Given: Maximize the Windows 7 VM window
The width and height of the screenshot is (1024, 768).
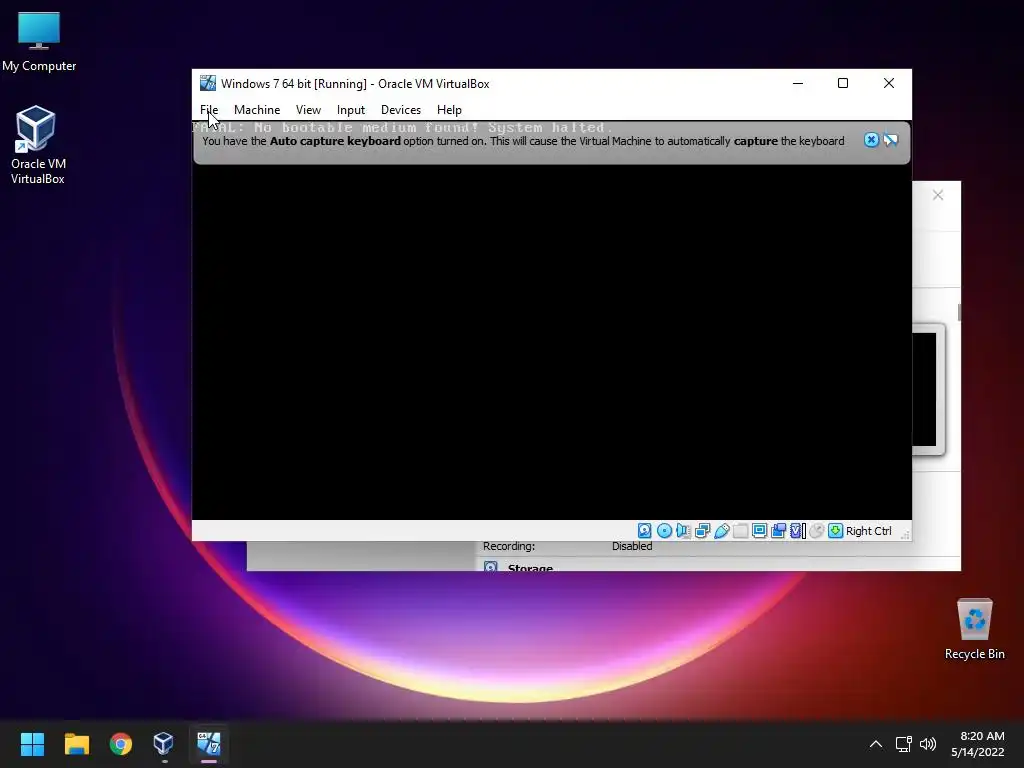Looking at the screenshot, I should [843, 83].
